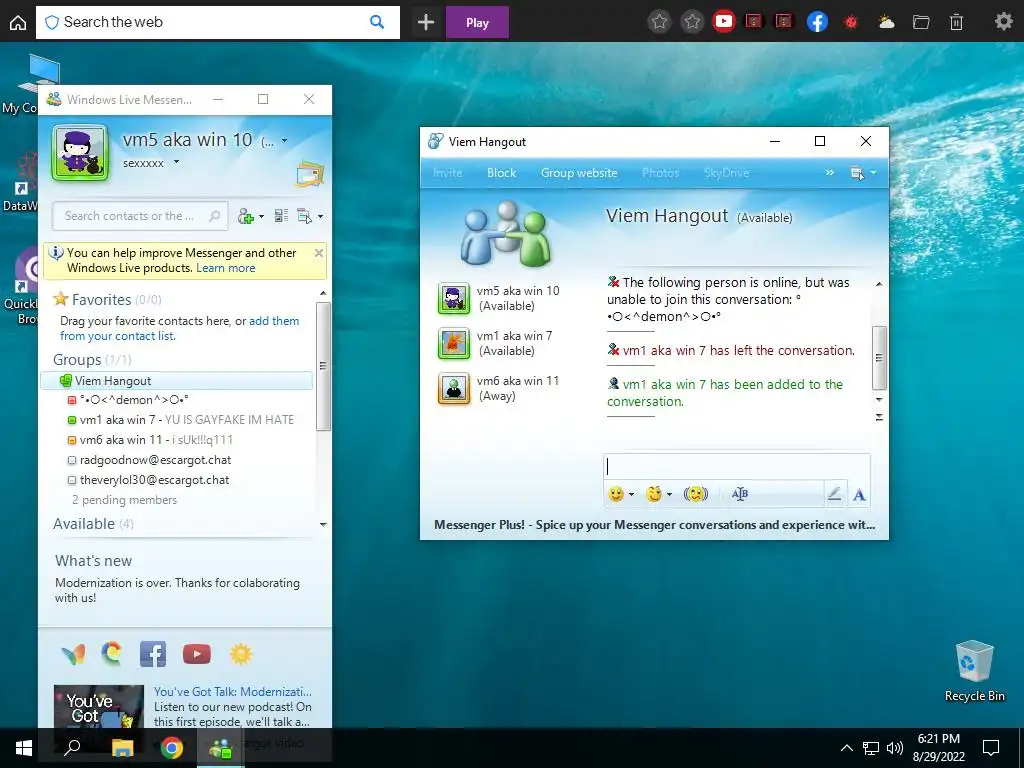Click the Facebook icon in Messenger footer
This screenshot has height=768, width=1024.
tap(153, 654)
